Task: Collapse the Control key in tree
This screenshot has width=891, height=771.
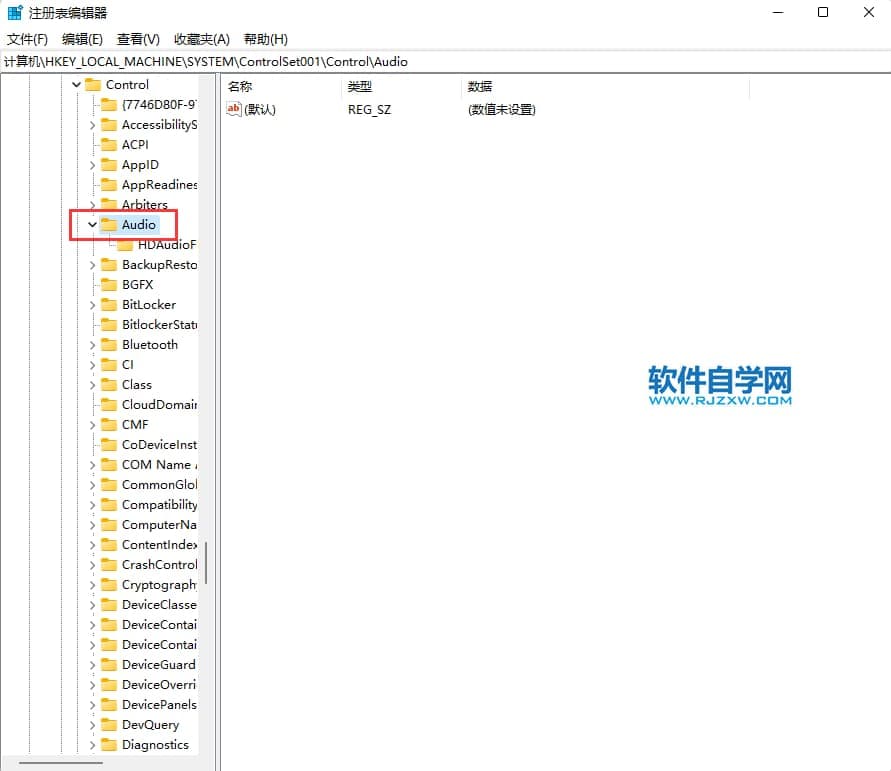Action: click(x=77, y=85)
